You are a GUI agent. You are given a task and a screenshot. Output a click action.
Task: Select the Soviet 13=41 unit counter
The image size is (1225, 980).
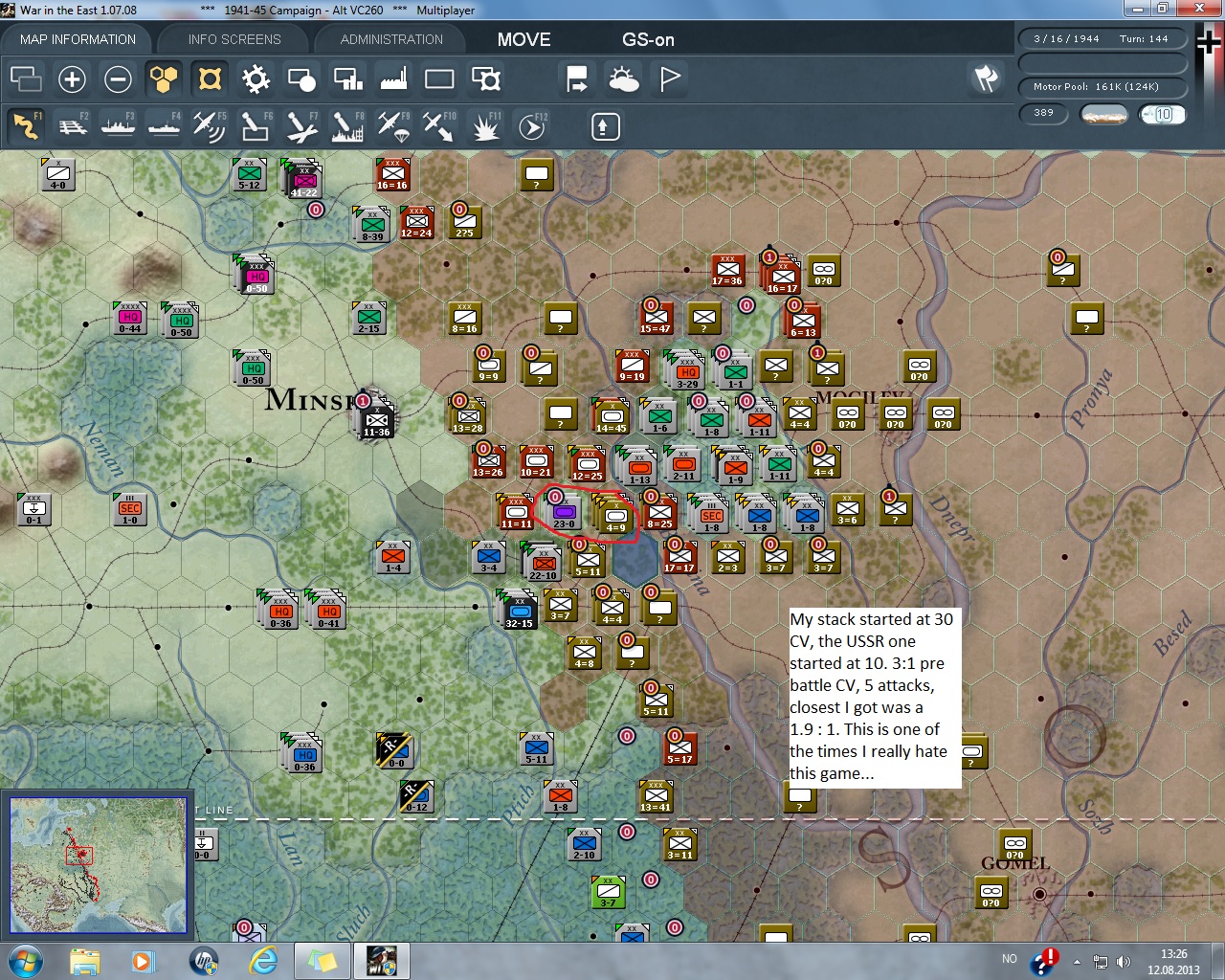point(656,796)
